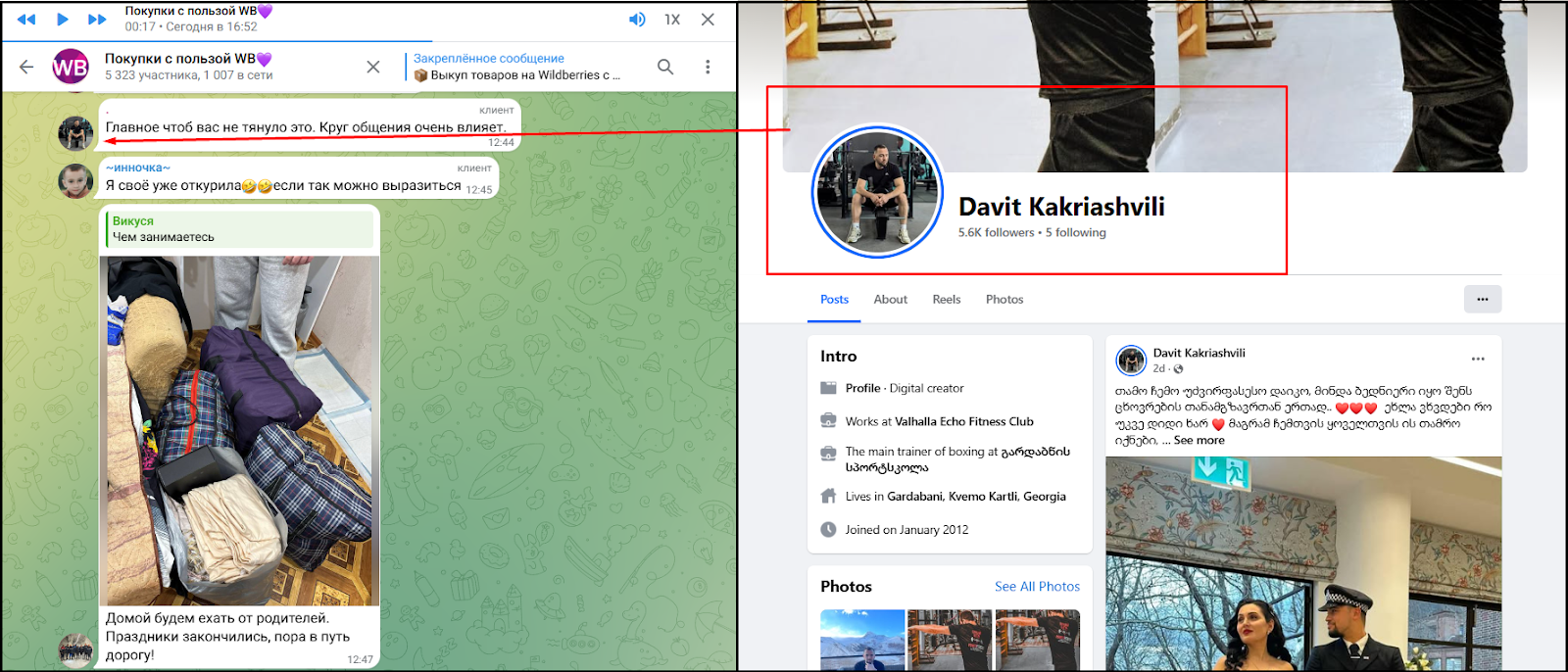Open the shared luggage photo
1568x672 pixels.
[240, 431]
